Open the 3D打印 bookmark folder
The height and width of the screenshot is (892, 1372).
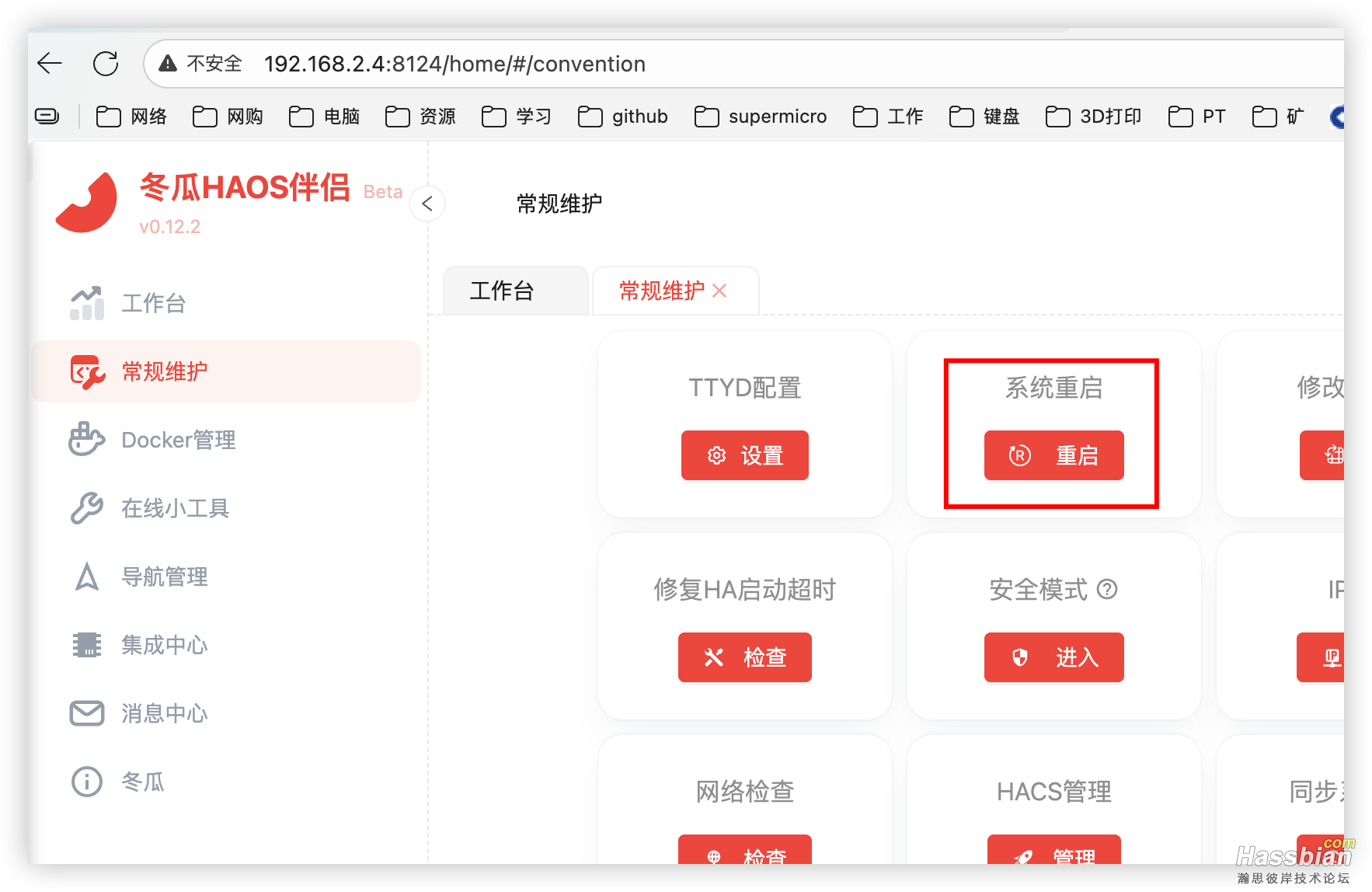pyautogui.click(x=1093, y=117)
